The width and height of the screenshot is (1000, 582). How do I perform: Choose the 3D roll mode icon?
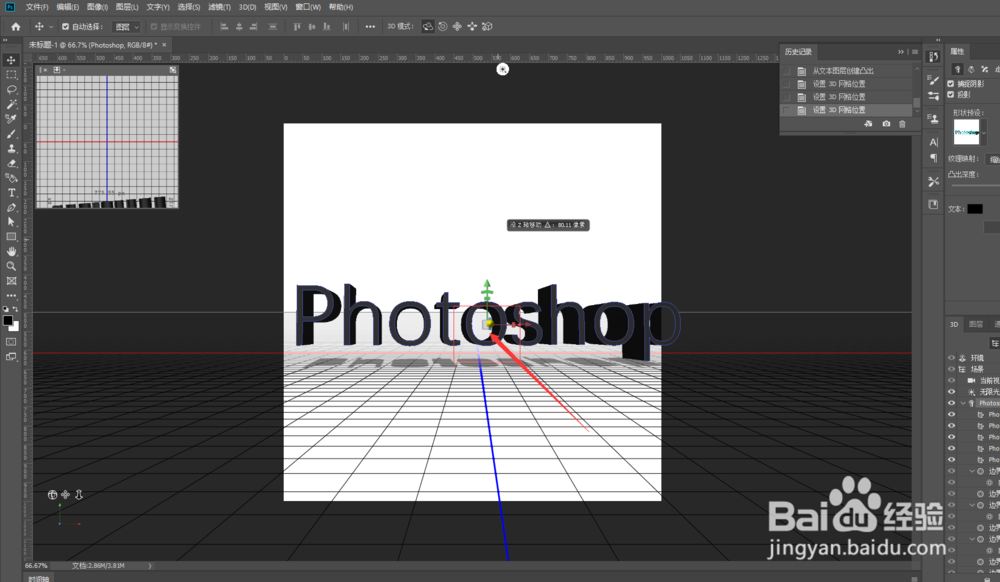[x=443, y=27]
